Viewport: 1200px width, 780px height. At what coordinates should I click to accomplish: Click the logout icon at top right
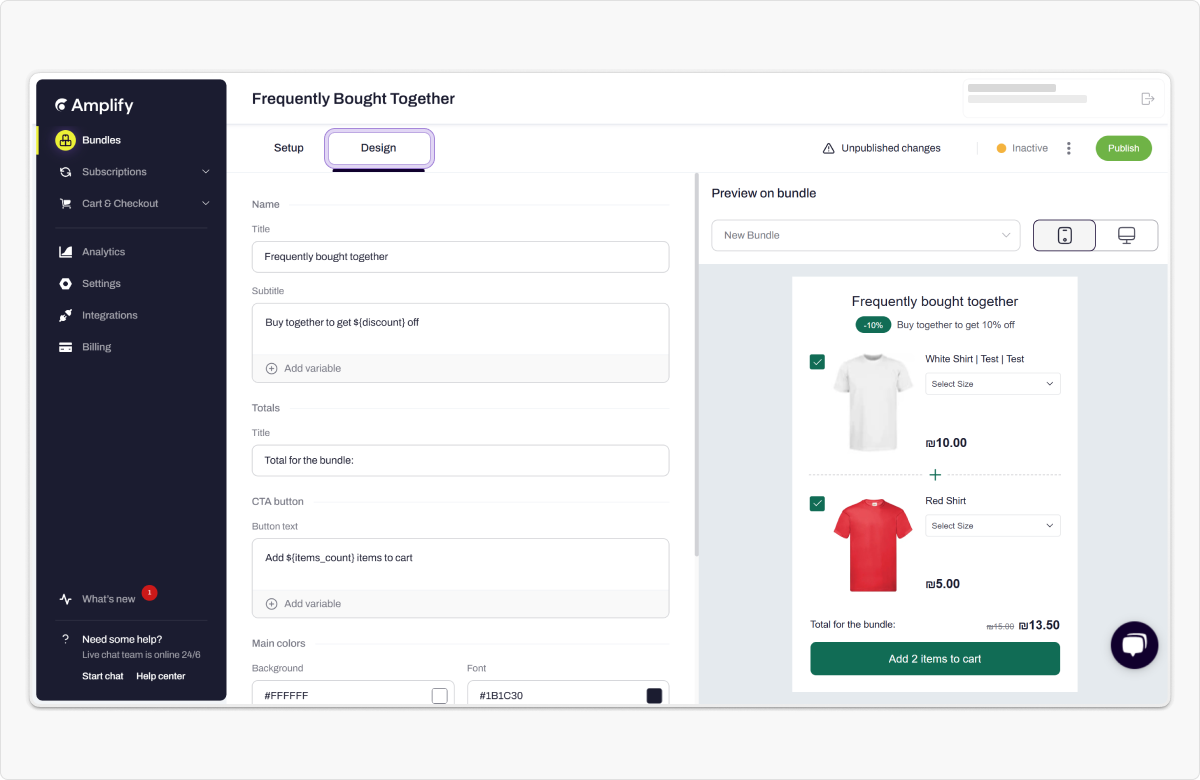point(1147,99)
